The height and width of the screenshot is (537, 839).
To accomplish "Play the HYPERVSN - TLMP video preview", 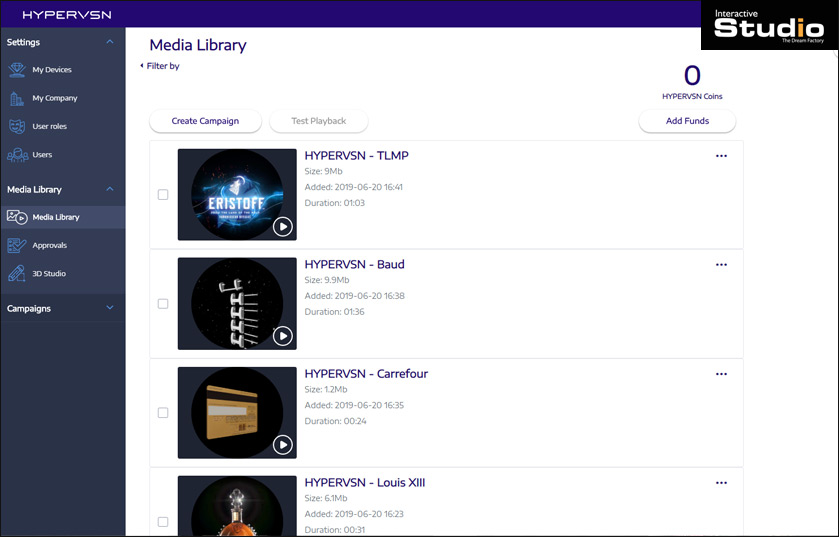I will click(283, 227).
